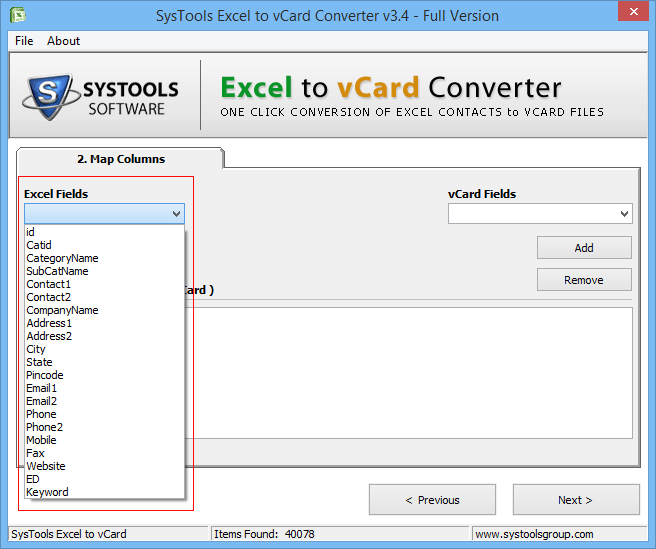Viewport: 656px width, 549px height.
Task: Click 'Items Found: 40078' in status bar
Action: tap(264, 534)
